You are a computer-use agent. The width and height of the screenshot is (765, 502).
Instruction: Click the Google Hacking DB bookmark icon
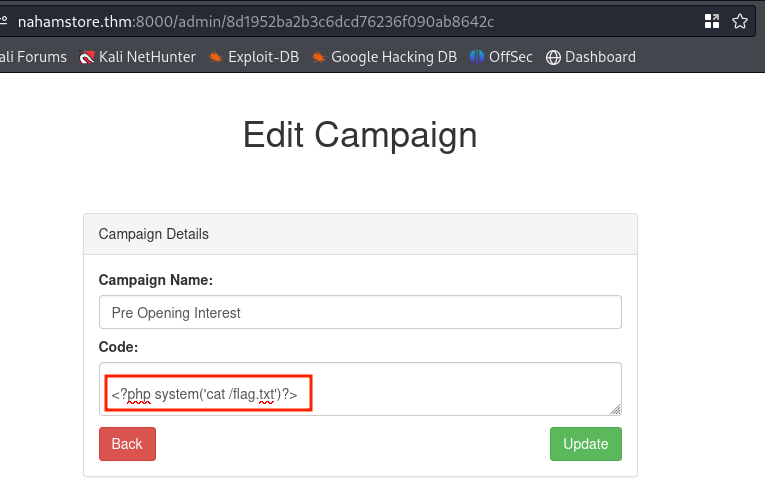318,58
